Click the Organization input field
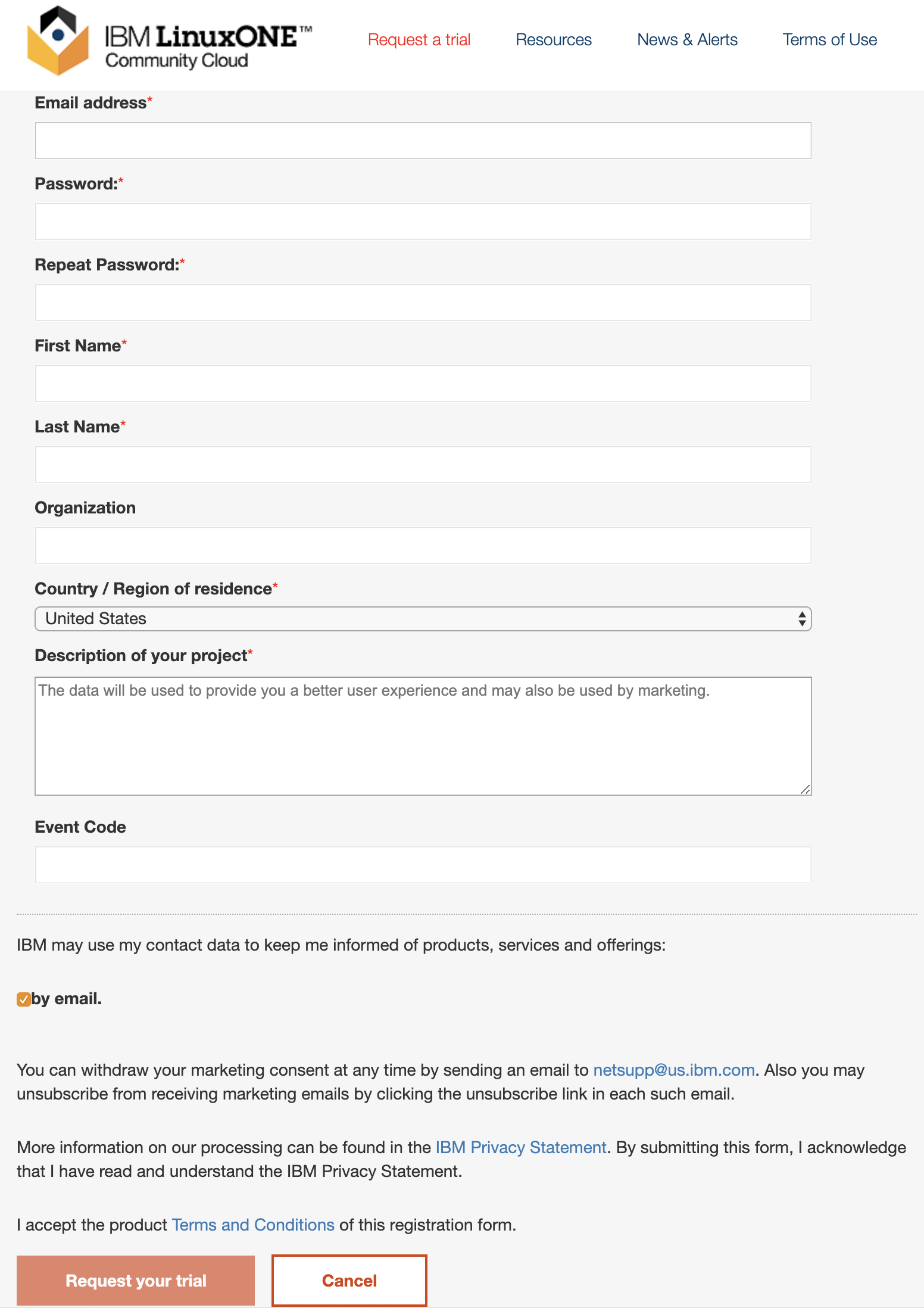Viewport: 924px width, 1308px height. [423, 546]
